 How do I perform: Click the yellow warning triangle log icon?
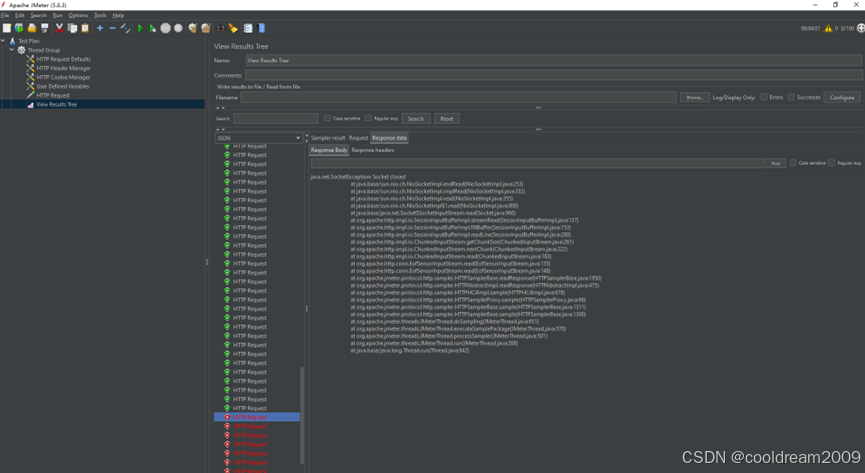point(828,28)
